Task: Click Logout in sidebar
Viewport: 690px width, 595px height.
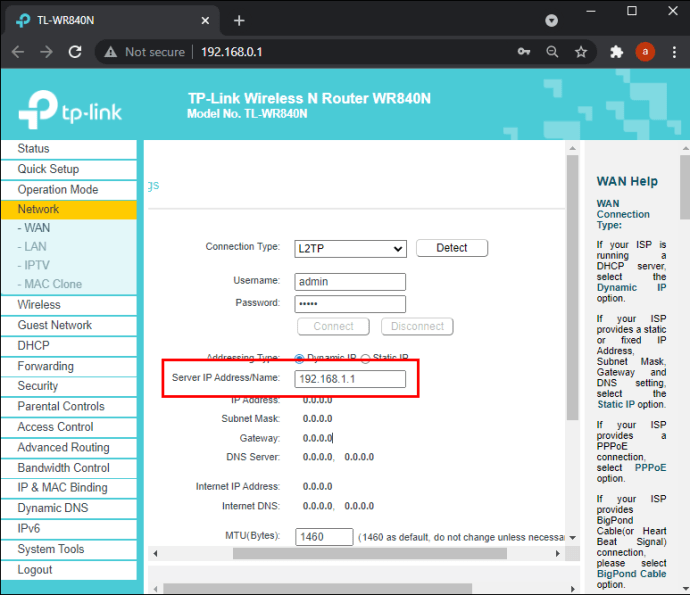Action: click(69, 570)
